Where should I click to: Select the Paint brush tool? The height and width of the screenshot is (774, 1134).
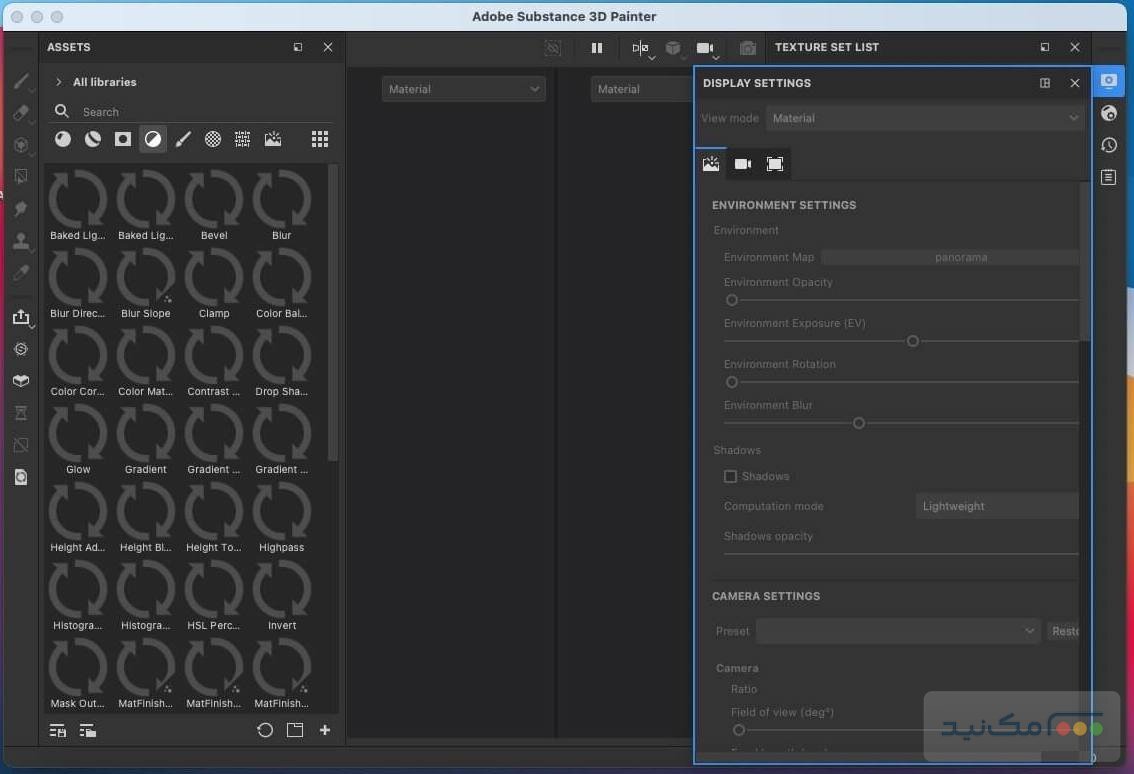[x=22, y=82]
